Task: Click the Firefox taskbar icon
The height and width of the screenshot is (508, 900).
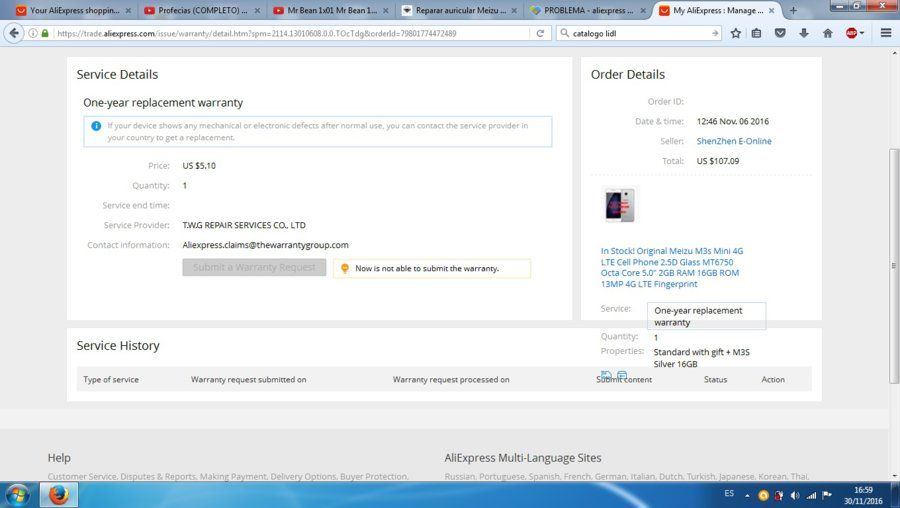Action: [x=59, y=495]
